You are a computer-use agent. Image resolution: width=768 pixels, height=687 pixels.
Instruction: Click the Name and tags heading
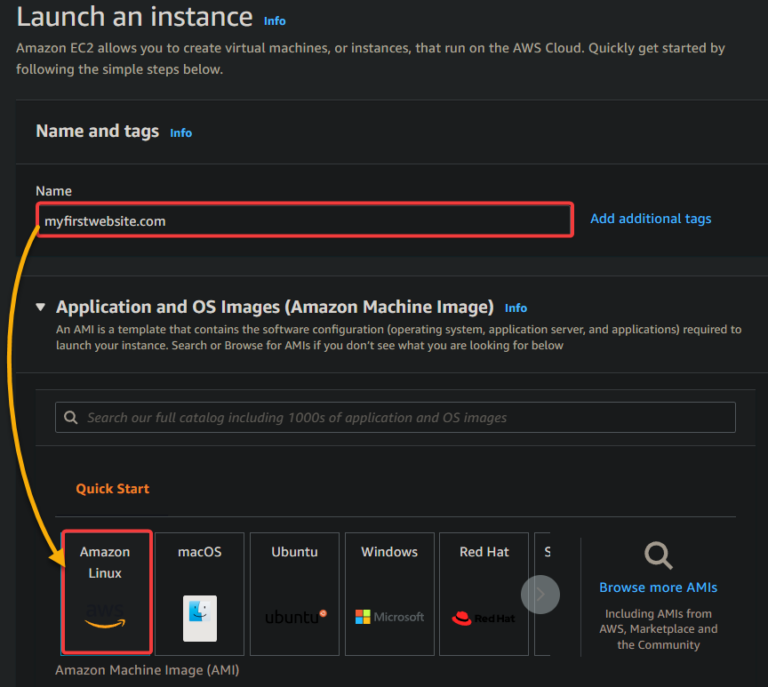click(97, 131)
